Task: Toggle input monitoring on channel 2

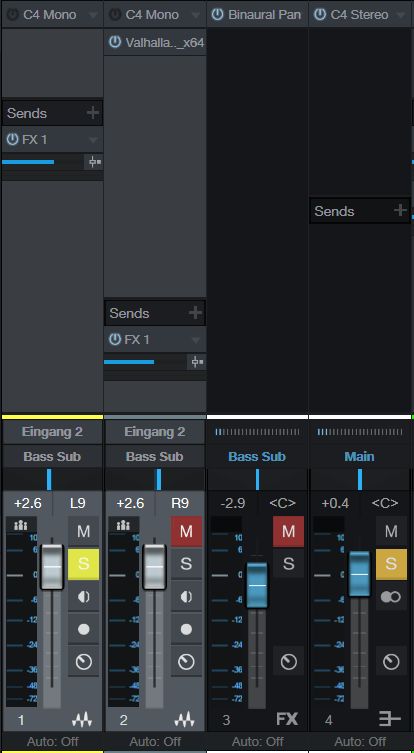Action: click(186, 596)
